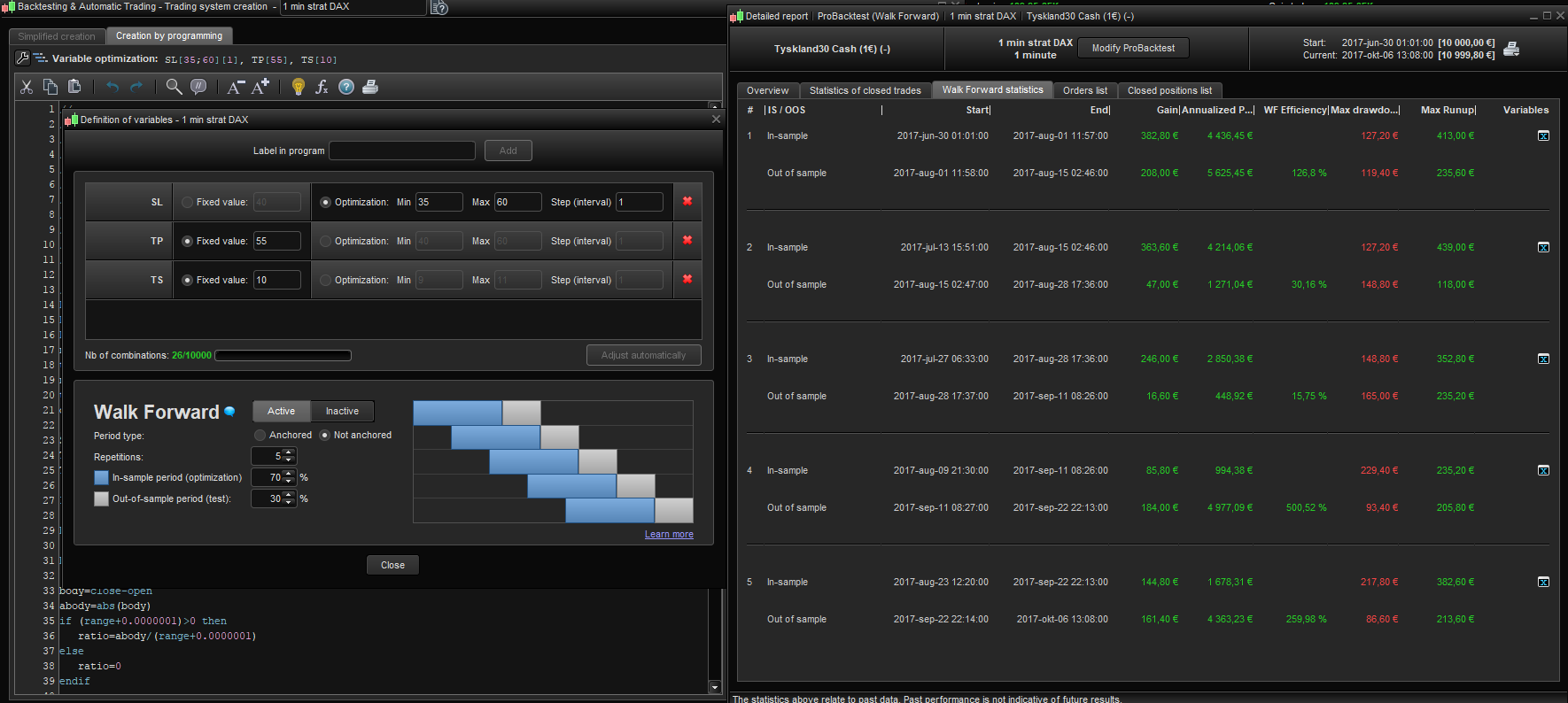1568x703 pixels.
Task: Switch to Creation by programming tab
Action: click(x=169, y=35)
